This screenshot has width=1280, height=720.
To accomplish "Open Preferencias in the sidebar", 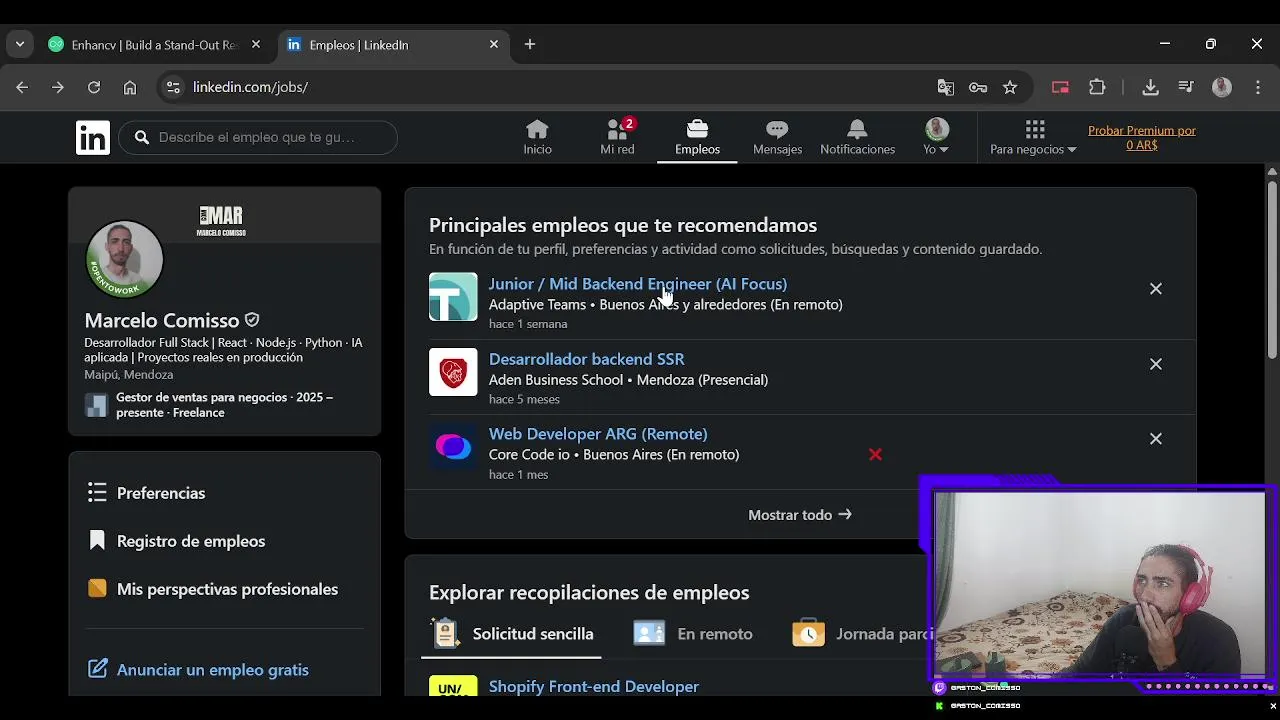I will click(145, 493).
